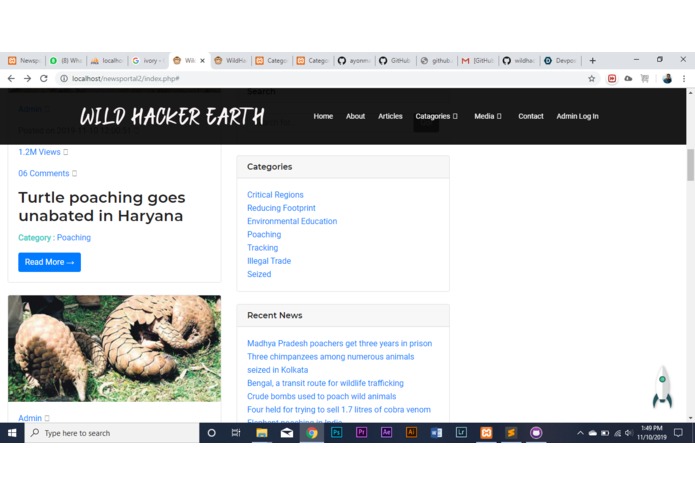Open the Tracking category link
The image size is (695, 494).
(x=262, y=248)
